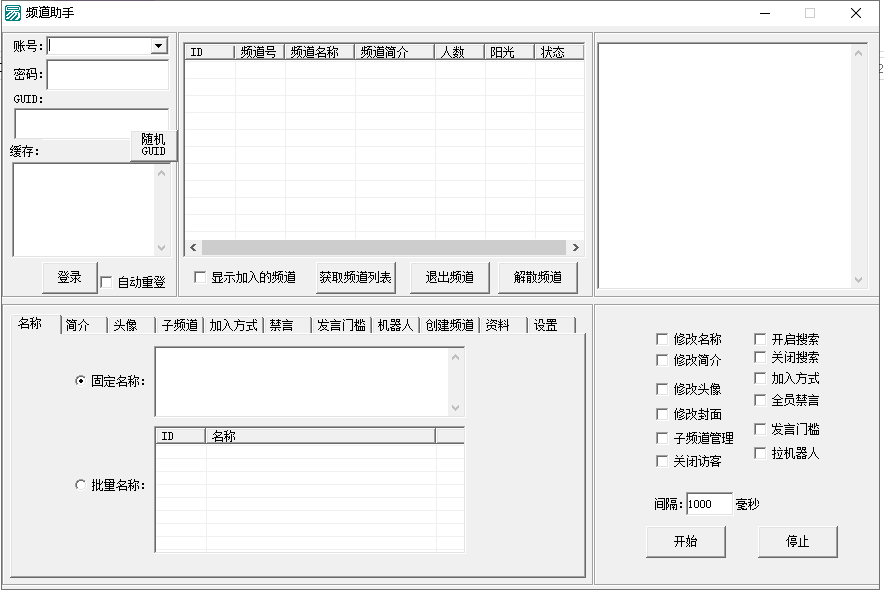Click the 解散频道 button
This screenshot has width=884, height=594.
coord(537,277)
